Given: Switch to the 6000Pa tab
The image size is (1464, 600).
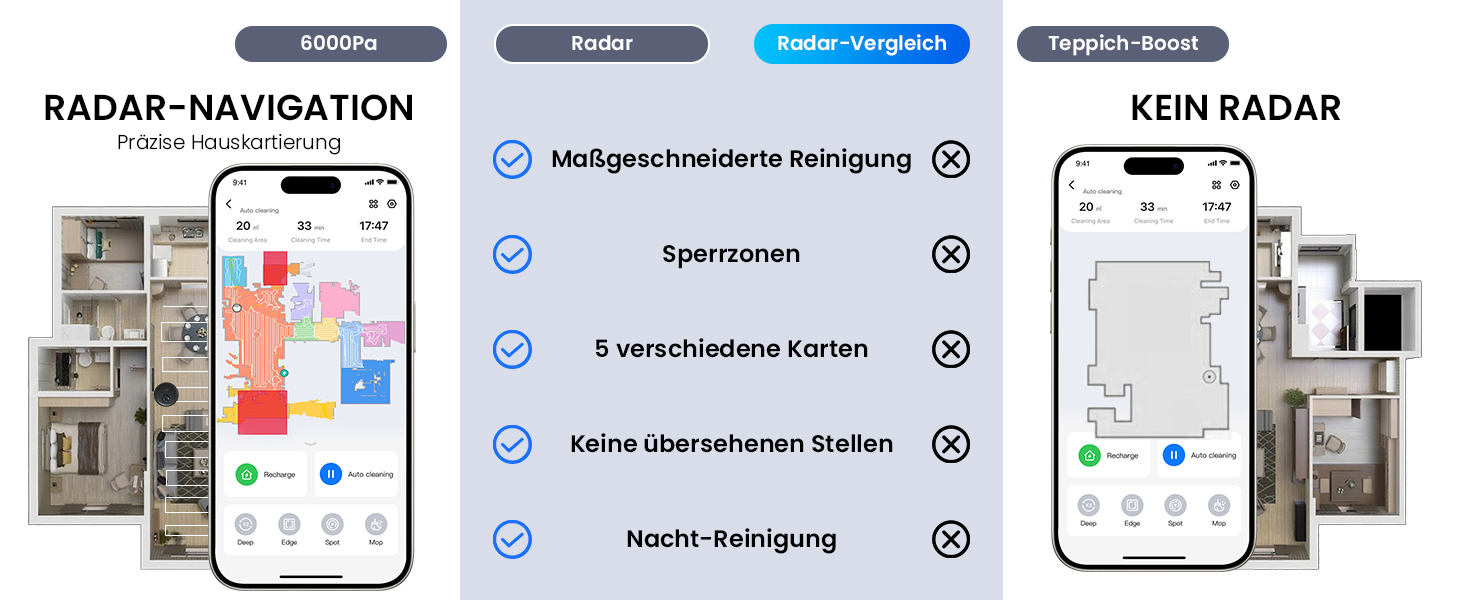Looking at the screenshot, I should click(x=340, y=44).
